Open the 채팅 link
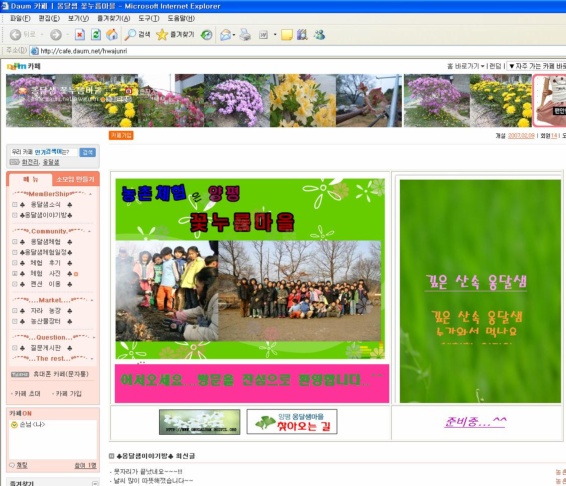566x486 pixels. pos(22,465)
